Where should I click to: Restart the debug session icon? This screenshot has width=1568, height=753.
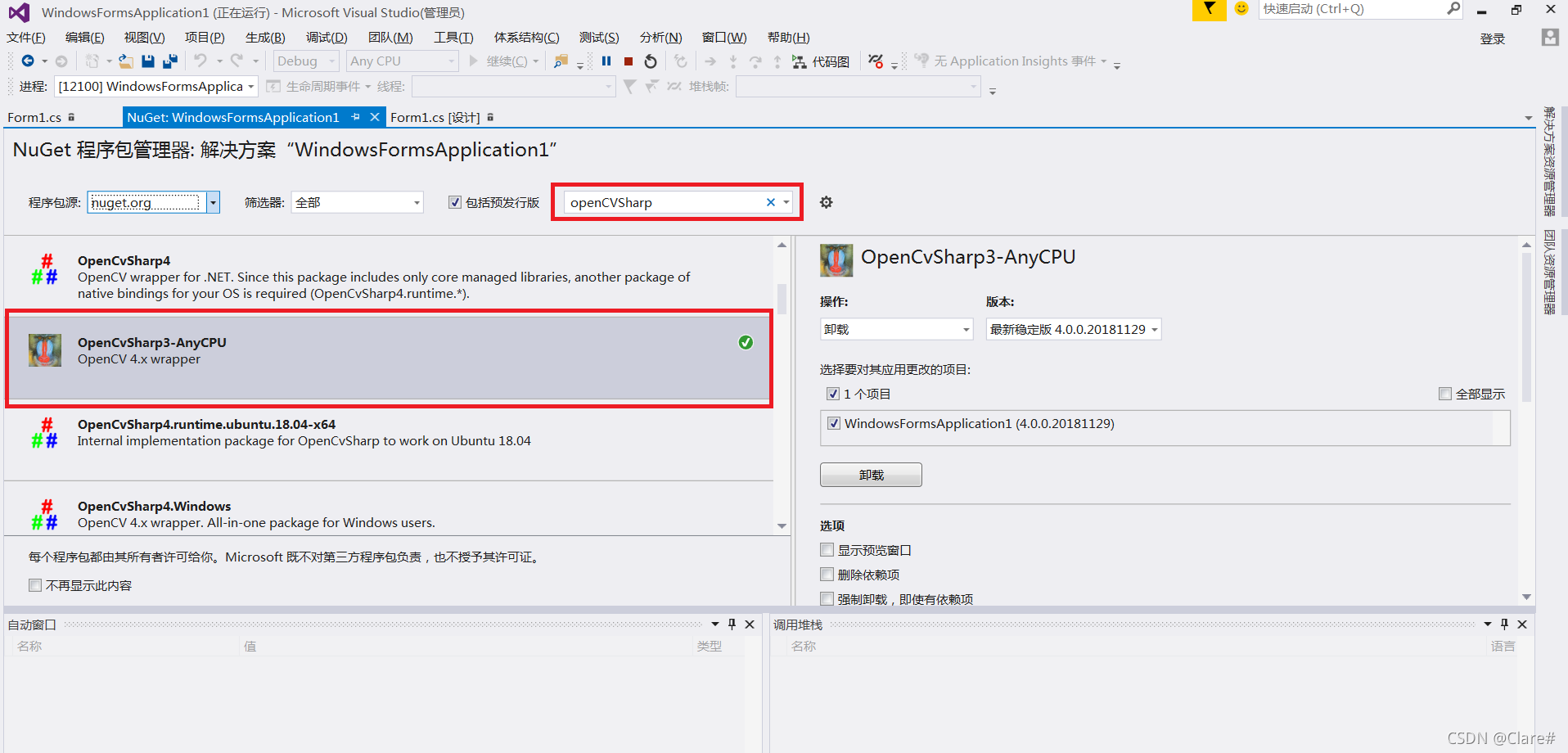(651, 61)
